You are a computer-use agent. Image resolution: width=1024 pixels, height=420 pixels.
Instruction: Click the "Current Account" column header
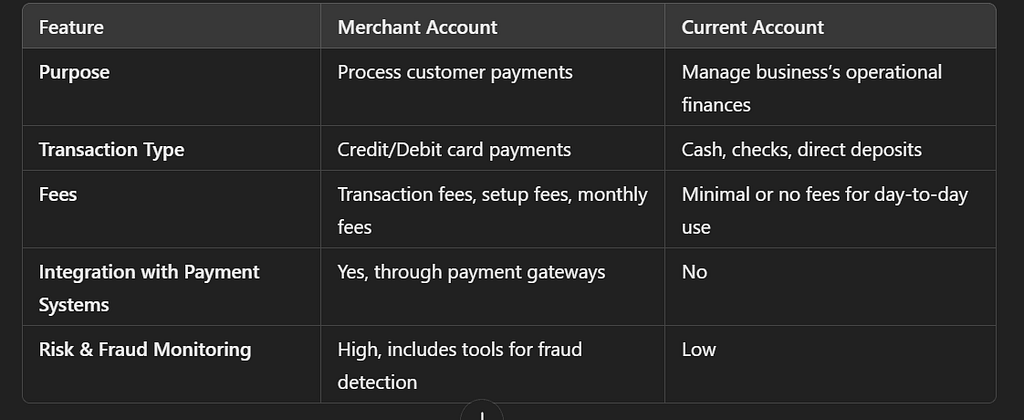pyautogui.click(x=753, y=27)
